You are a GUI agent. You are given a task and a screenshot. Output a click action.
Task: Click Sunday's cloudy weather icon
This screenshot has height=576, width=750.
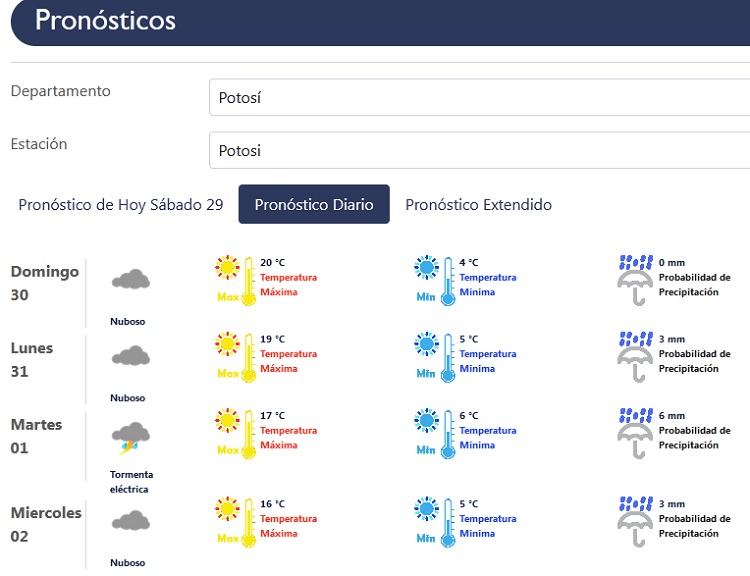coord(131,280)
